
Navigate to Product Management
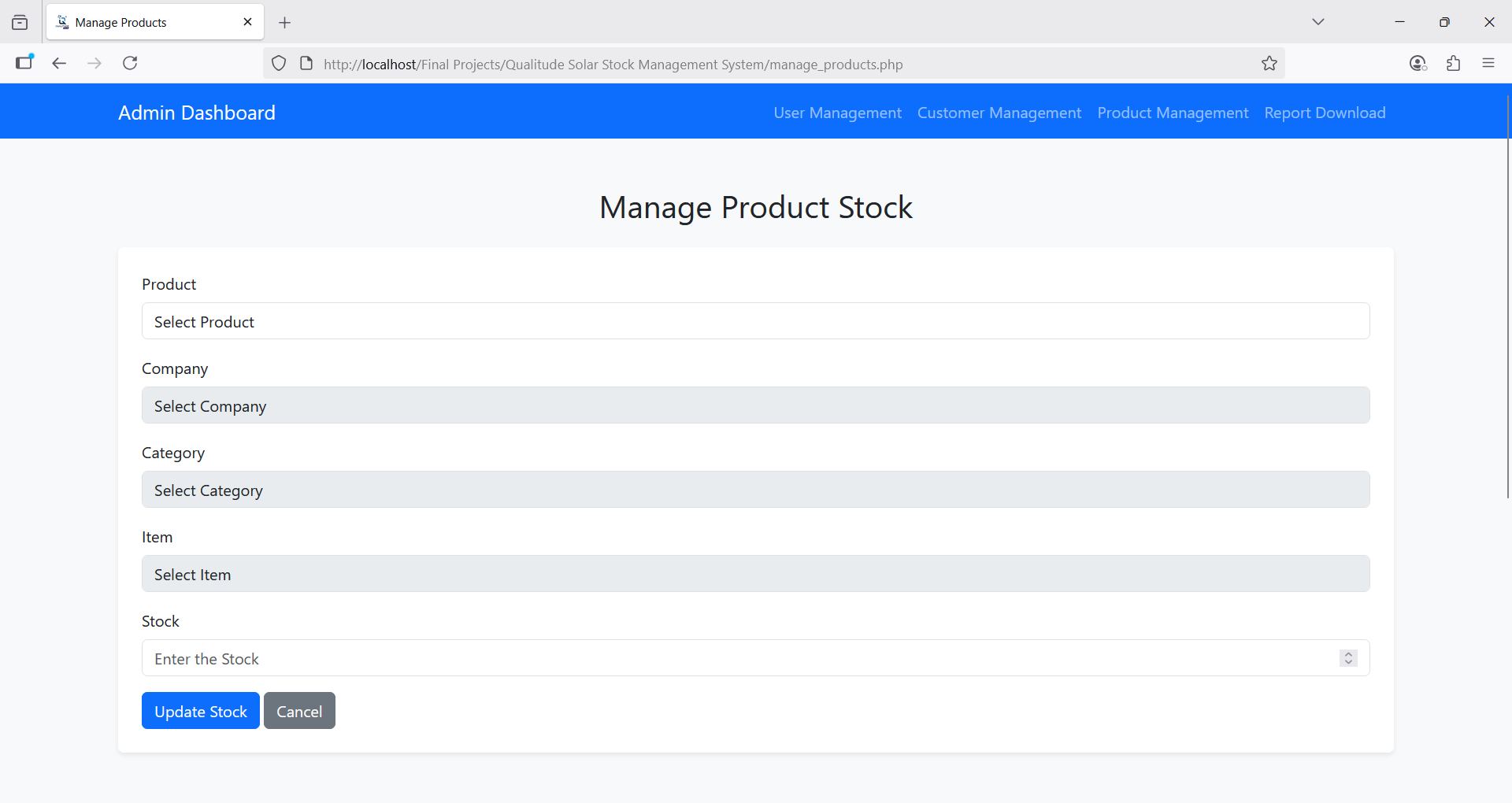(x=1173, y=113)
